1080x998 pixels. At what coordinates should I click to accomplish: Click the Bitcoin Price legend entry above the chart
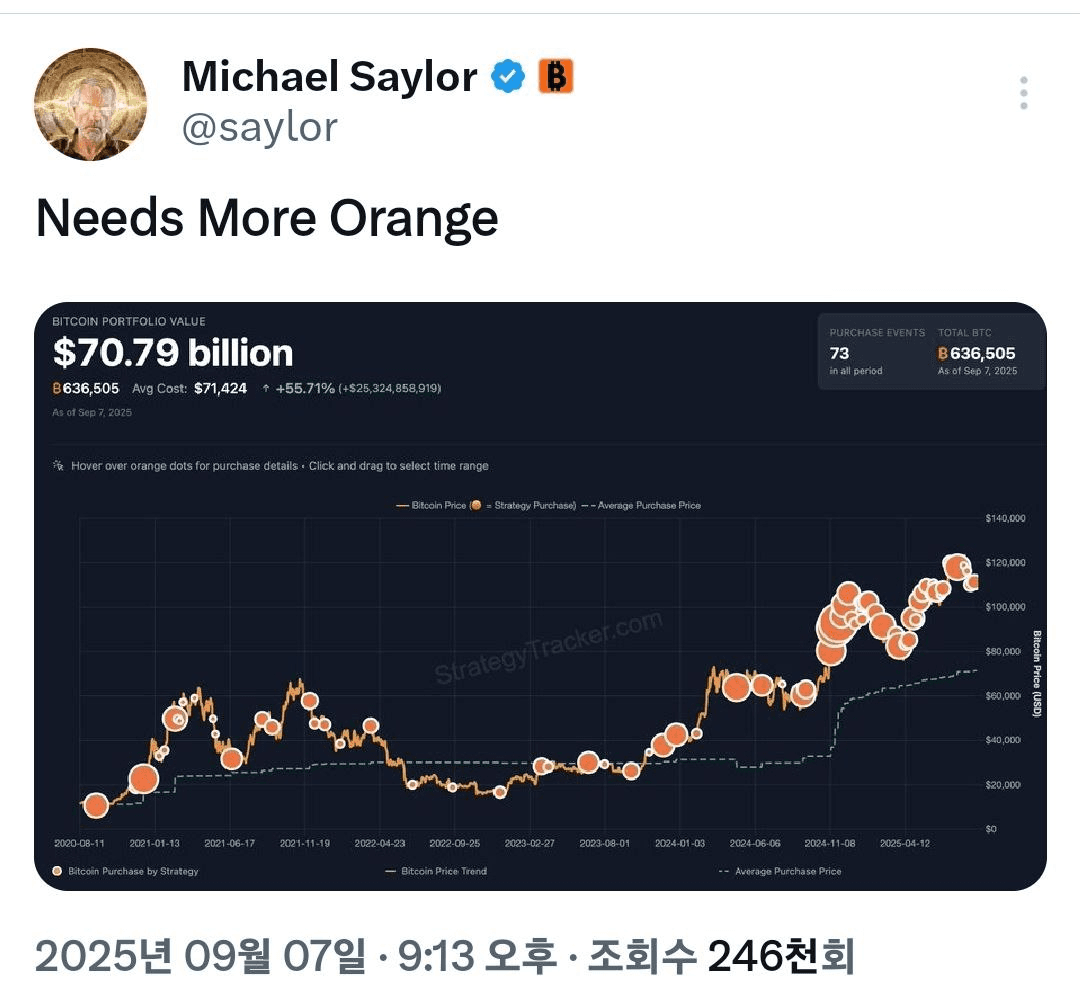pos(431,506)
